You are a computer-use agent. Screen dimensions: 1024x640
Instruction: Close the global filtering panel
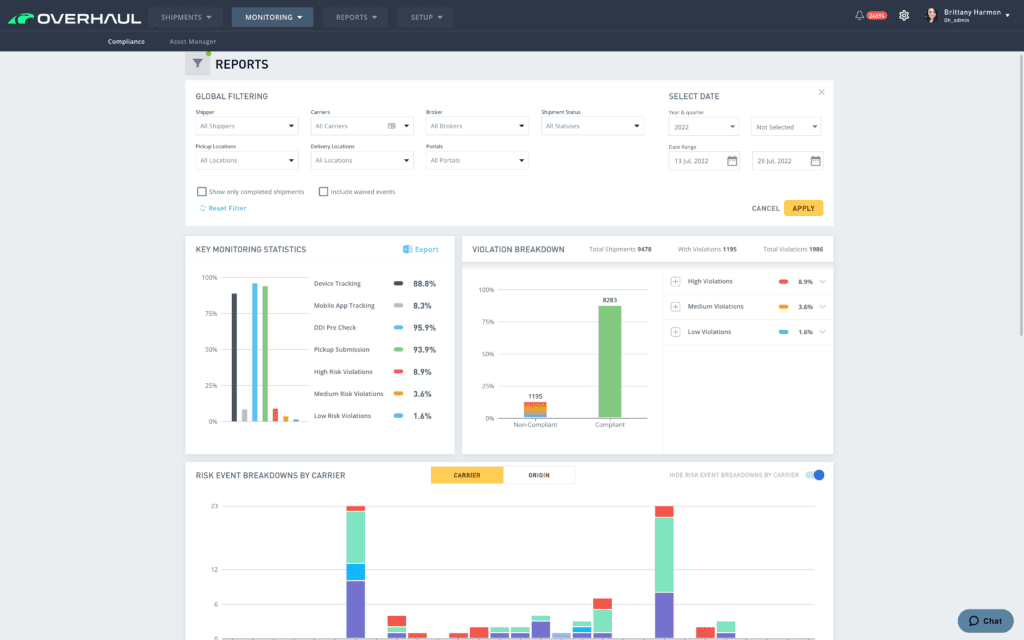pyautogui.click(x=821, y=92)
